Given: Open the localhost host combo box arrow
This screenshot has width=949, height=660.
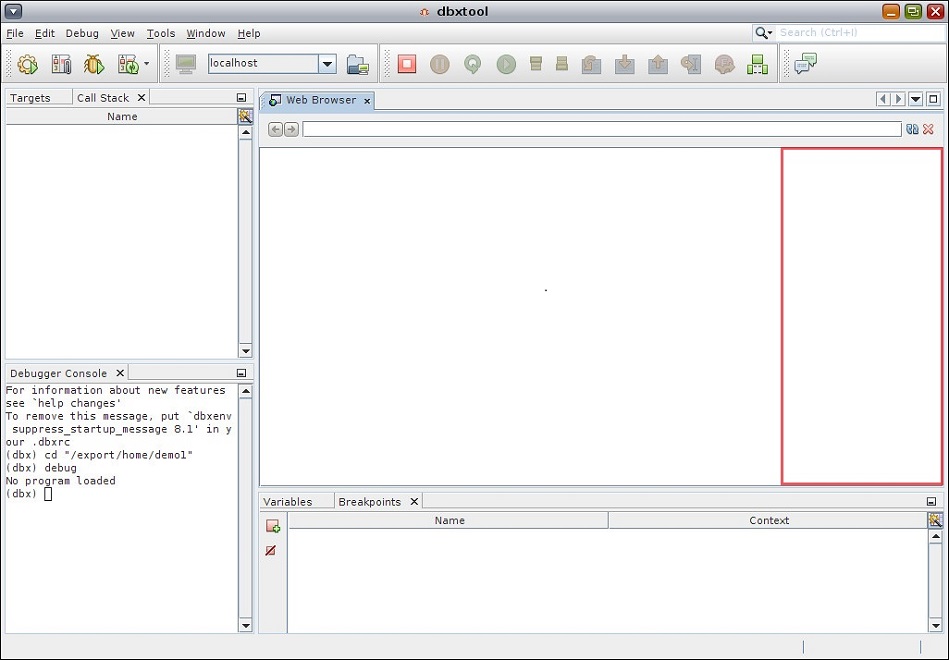Looking at the screenshot, I should (327, 64).
